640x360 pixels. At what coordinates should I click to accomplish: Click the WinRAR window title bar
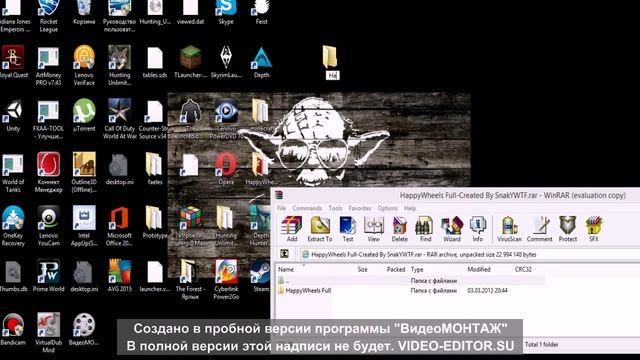pyautogui.click(x=456, y=195)
